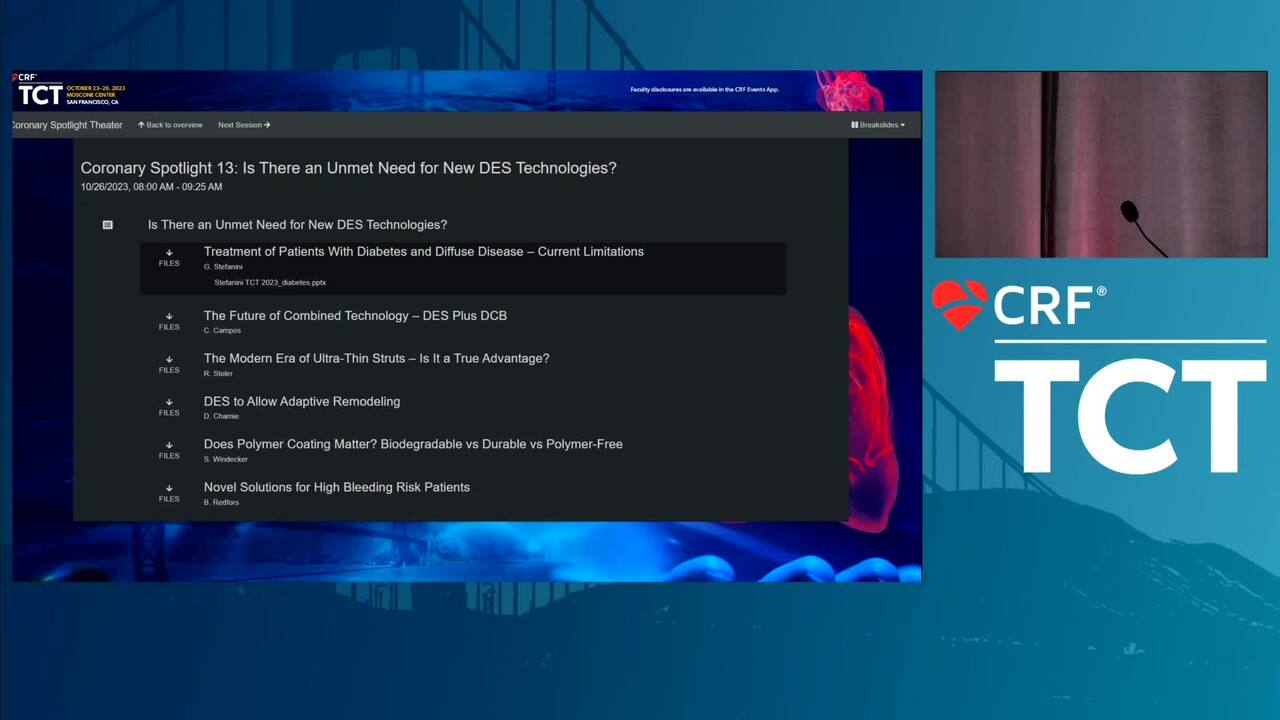
Task: Download files for Does Polymer Coating Matter
Action: [x=169, y=451]
